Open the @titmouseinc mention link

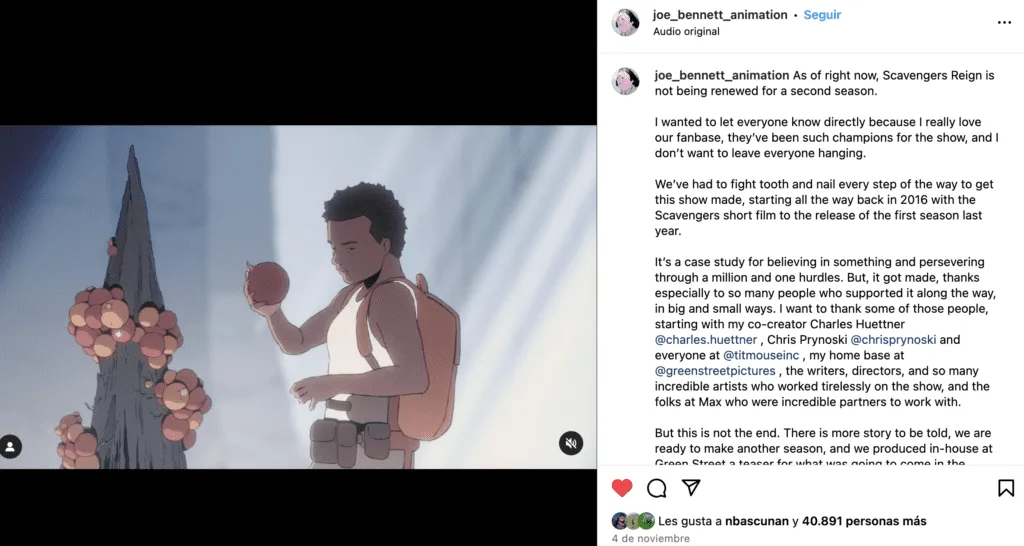click(761, 355)
